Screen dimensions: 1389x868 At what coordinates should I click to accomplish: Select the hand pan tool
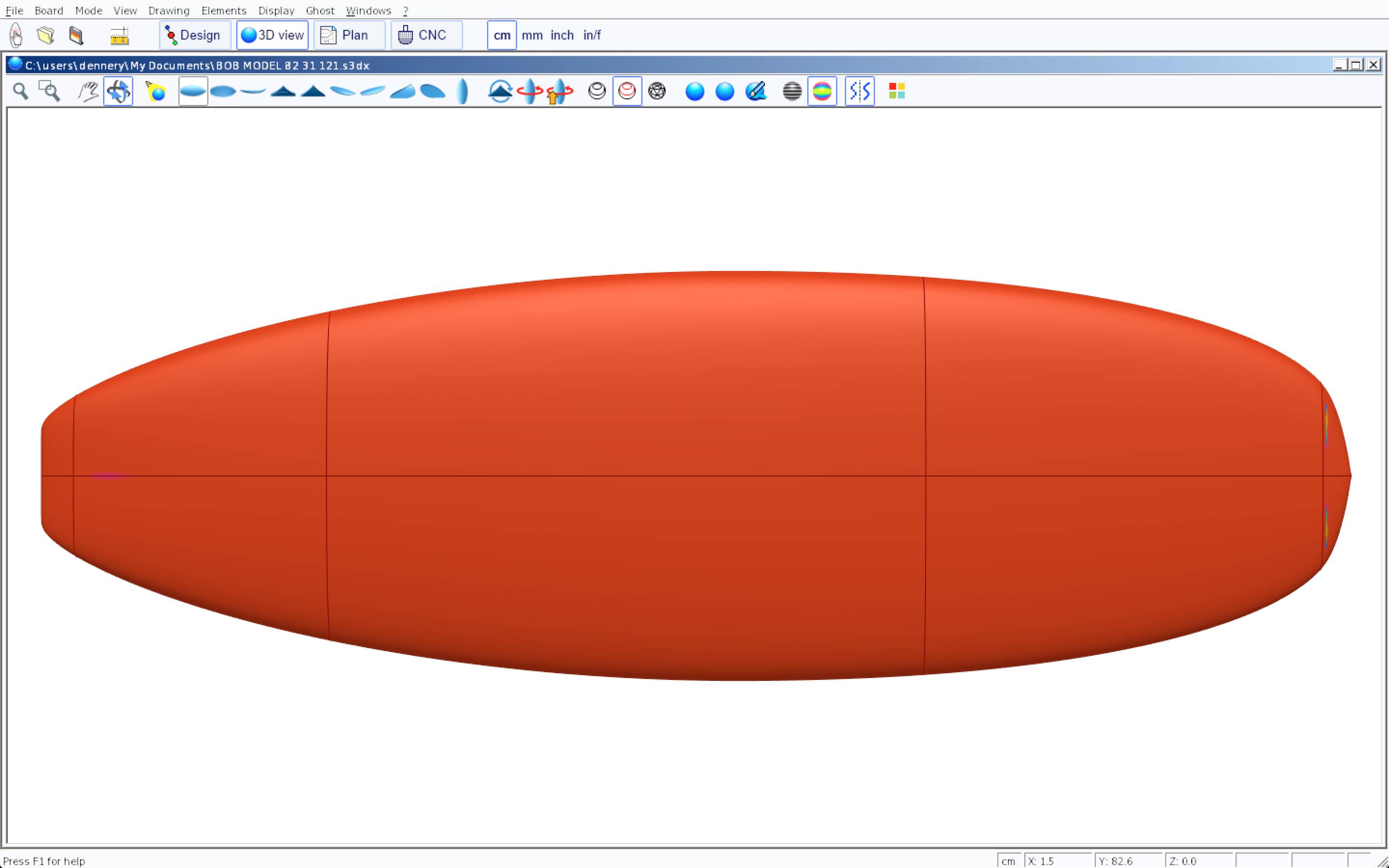pos(88,91)
